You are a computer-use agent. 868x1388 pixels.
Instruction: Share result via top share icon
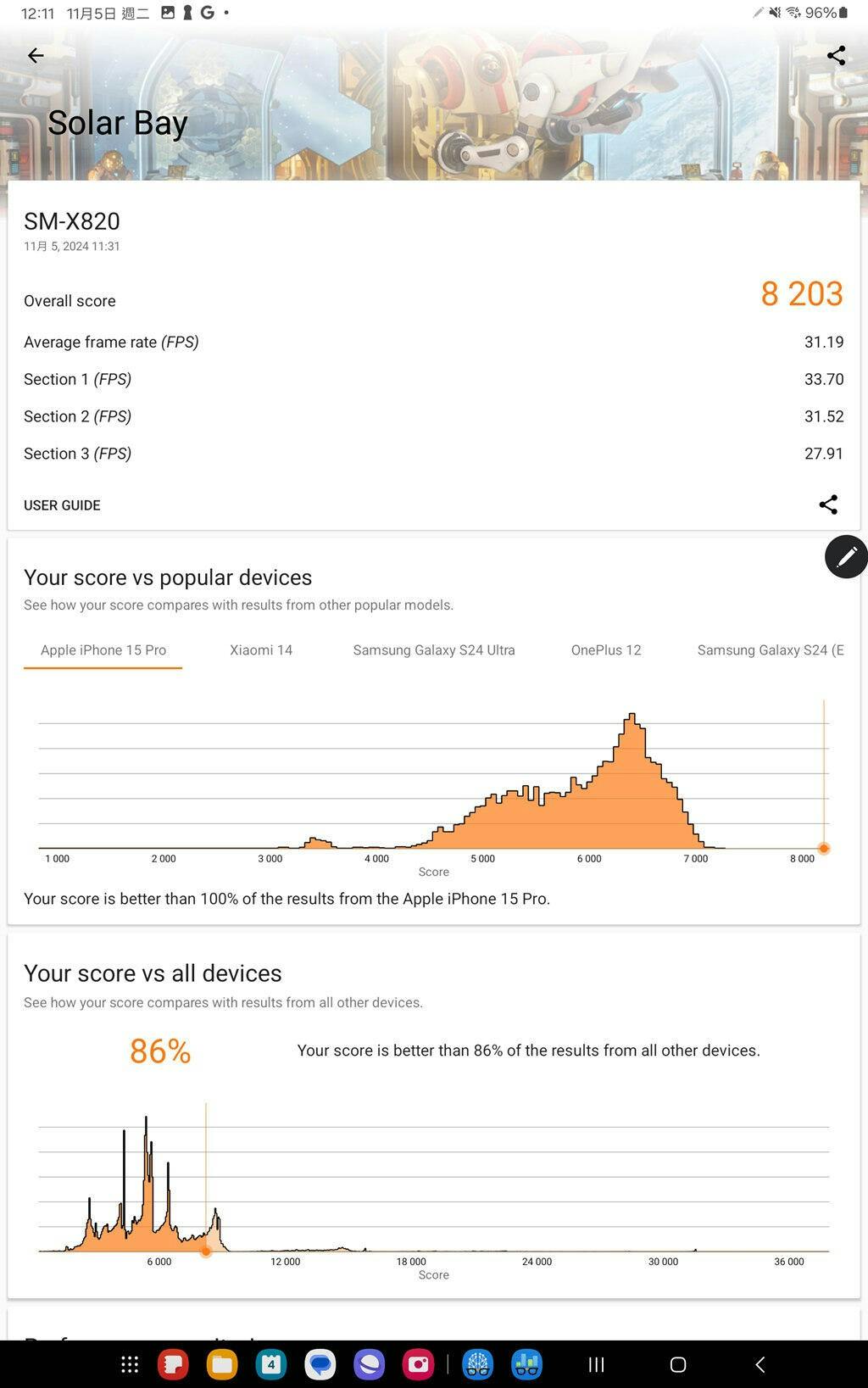[x=836, y=55]
